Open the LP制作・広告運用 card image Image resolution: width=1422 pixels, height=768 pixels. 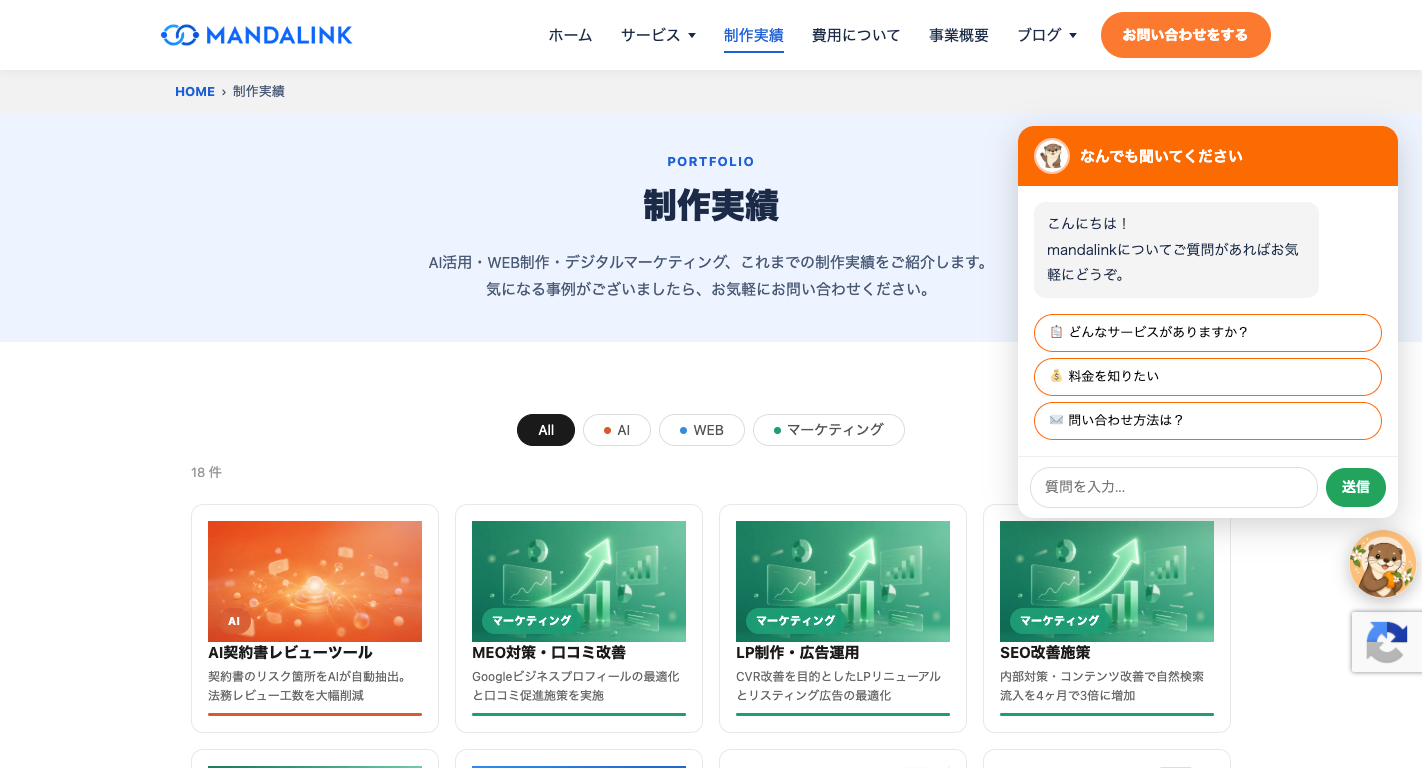click(843, 581)
